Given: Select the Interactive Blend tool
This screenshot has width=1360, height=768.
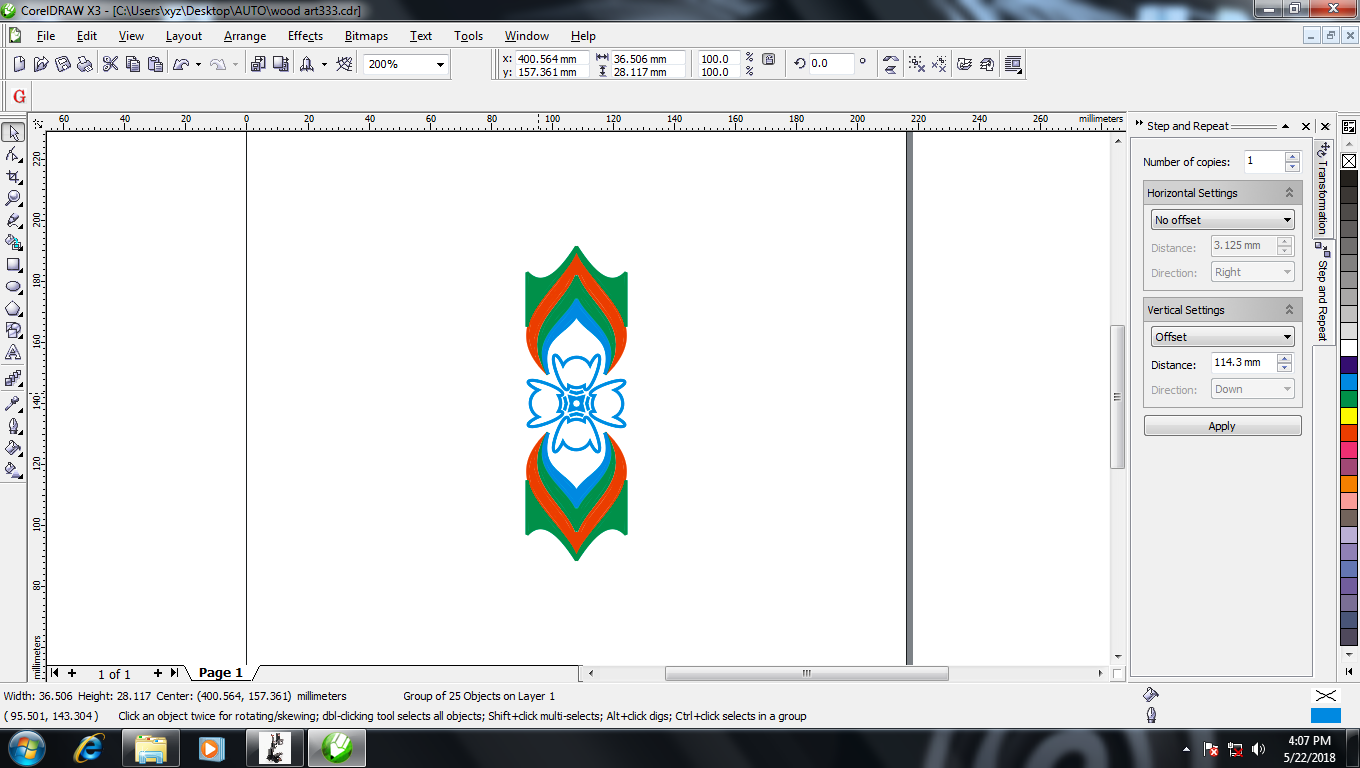Looking at the screenshot, I should click(x=13, y=379).
